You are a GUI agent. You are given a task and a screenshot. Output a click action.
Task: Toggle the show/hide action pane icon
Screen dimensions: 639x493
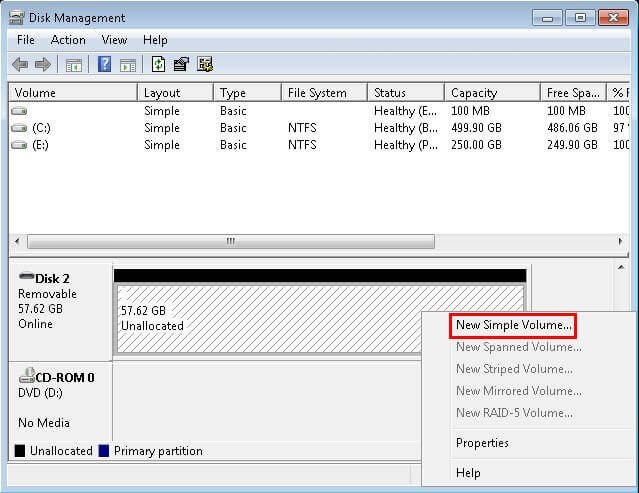click(128, 65)
